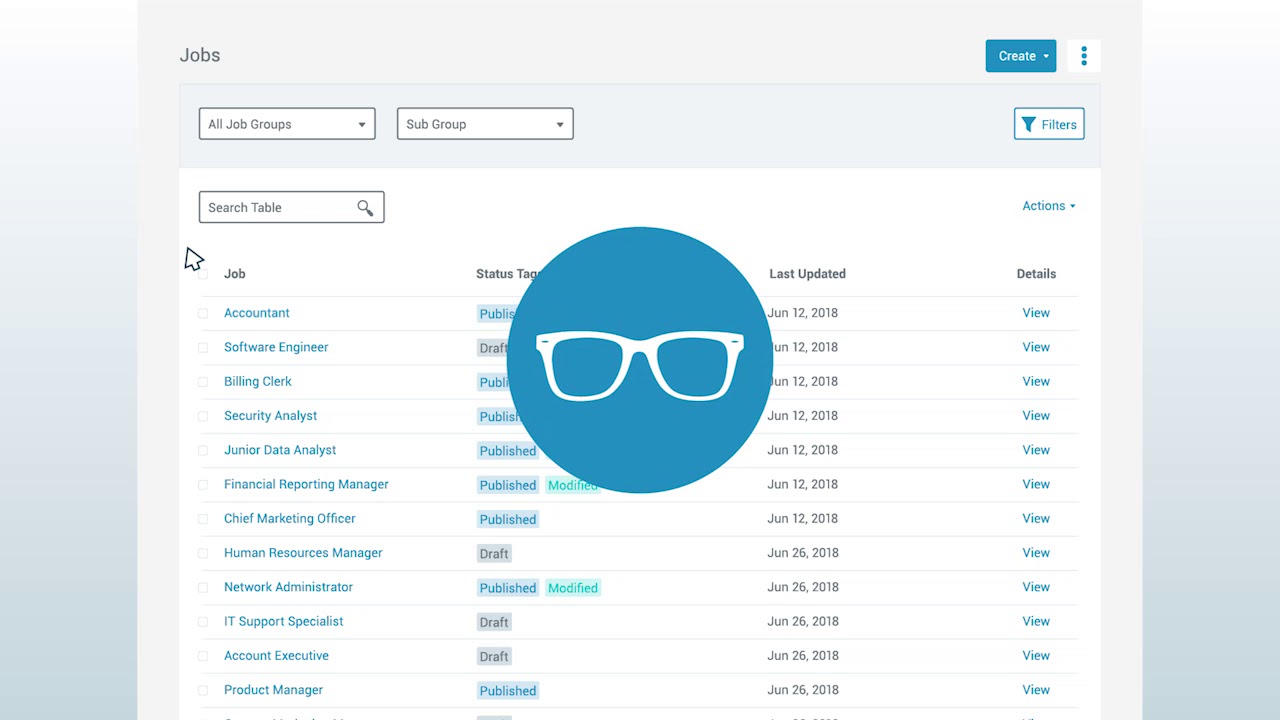Click the funnel Filters button
The width and height of the screenshot is (1280, 720).
click(x=1049, y=124)
